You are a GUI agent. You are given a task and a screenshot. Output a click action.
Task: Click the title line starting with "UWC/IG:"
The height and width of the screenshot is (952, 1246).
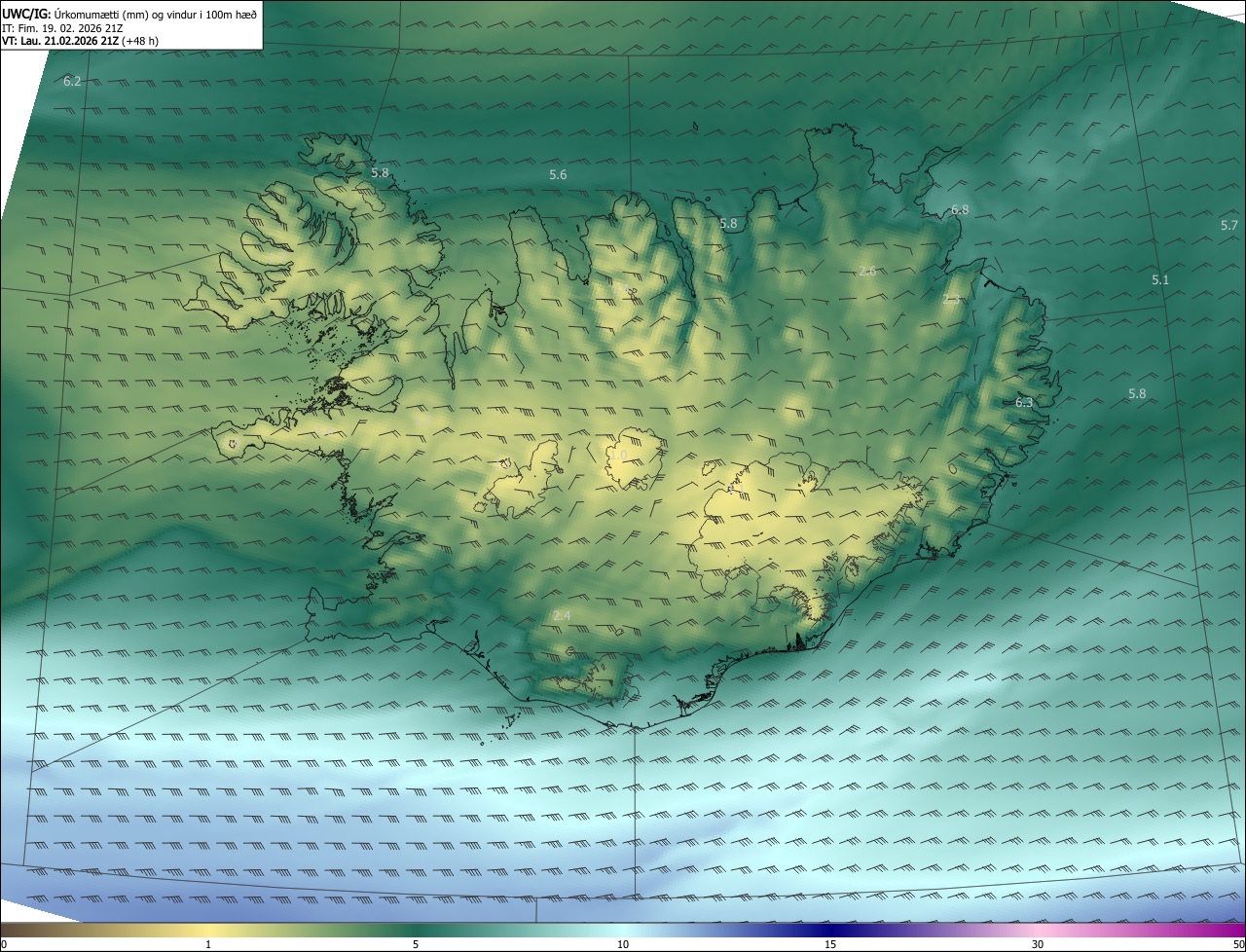[x=129, y=14]
